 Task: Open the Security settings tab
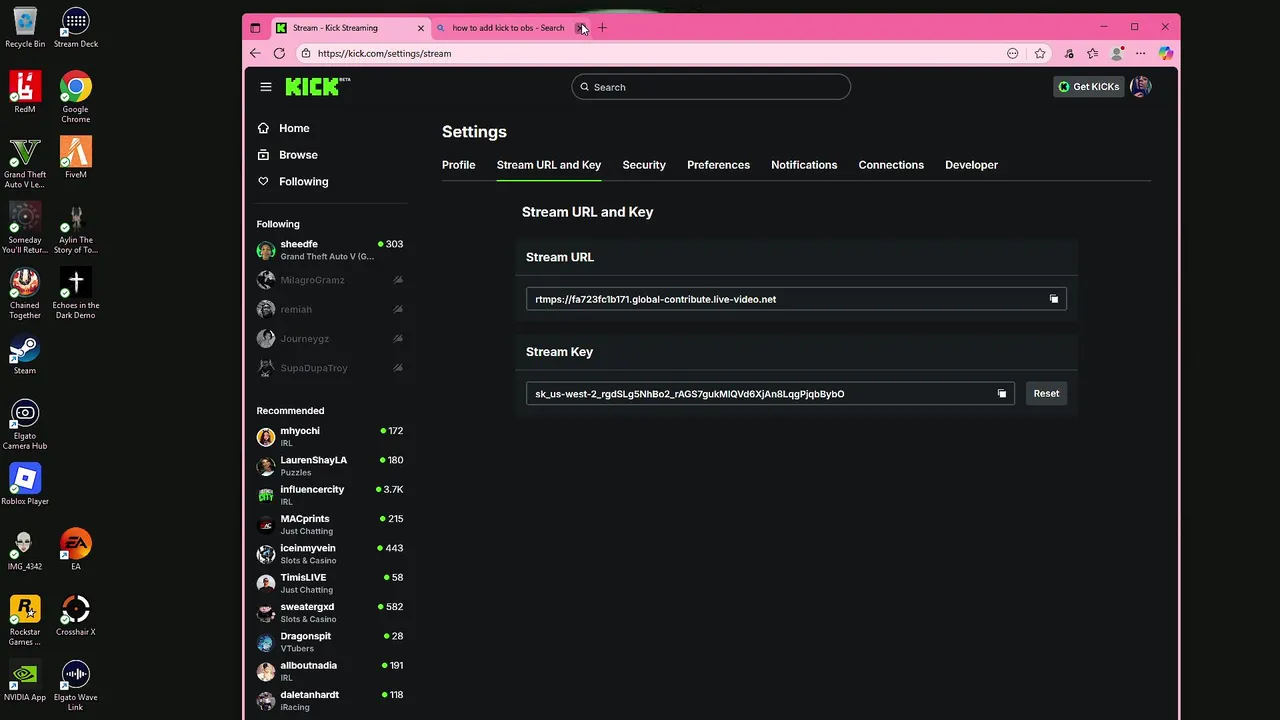point(644,165)
